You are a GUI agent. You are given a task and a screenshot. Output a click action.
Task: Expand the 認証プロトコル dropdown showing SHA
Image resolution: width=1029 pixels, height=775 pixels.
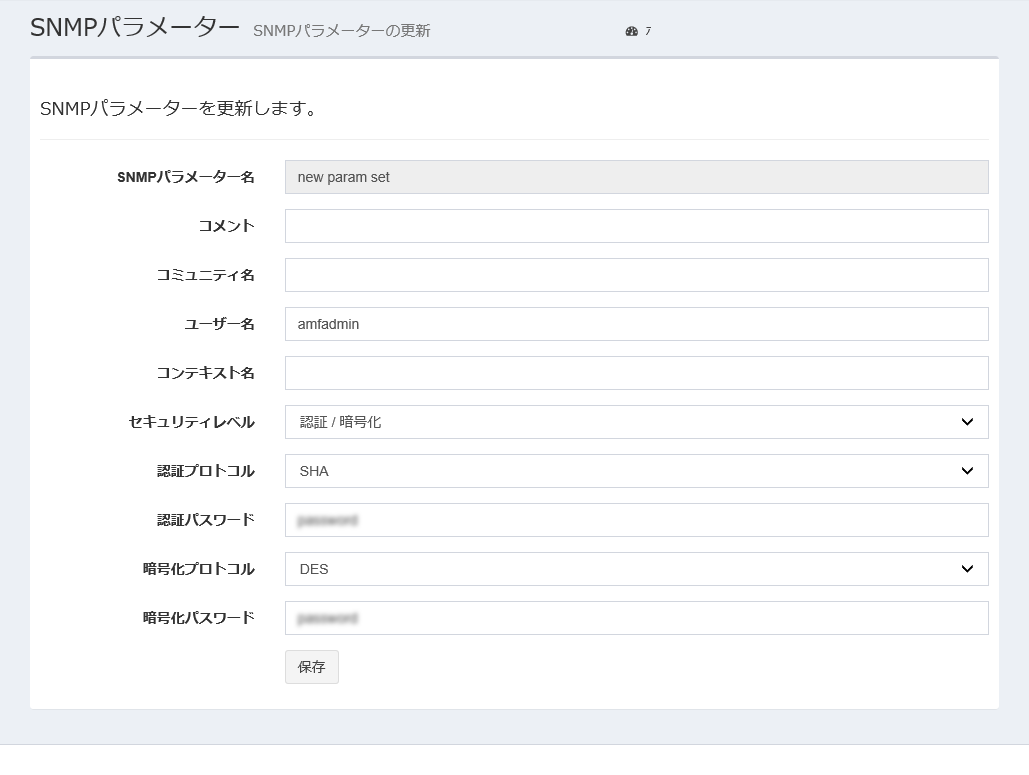click(636, 471)
